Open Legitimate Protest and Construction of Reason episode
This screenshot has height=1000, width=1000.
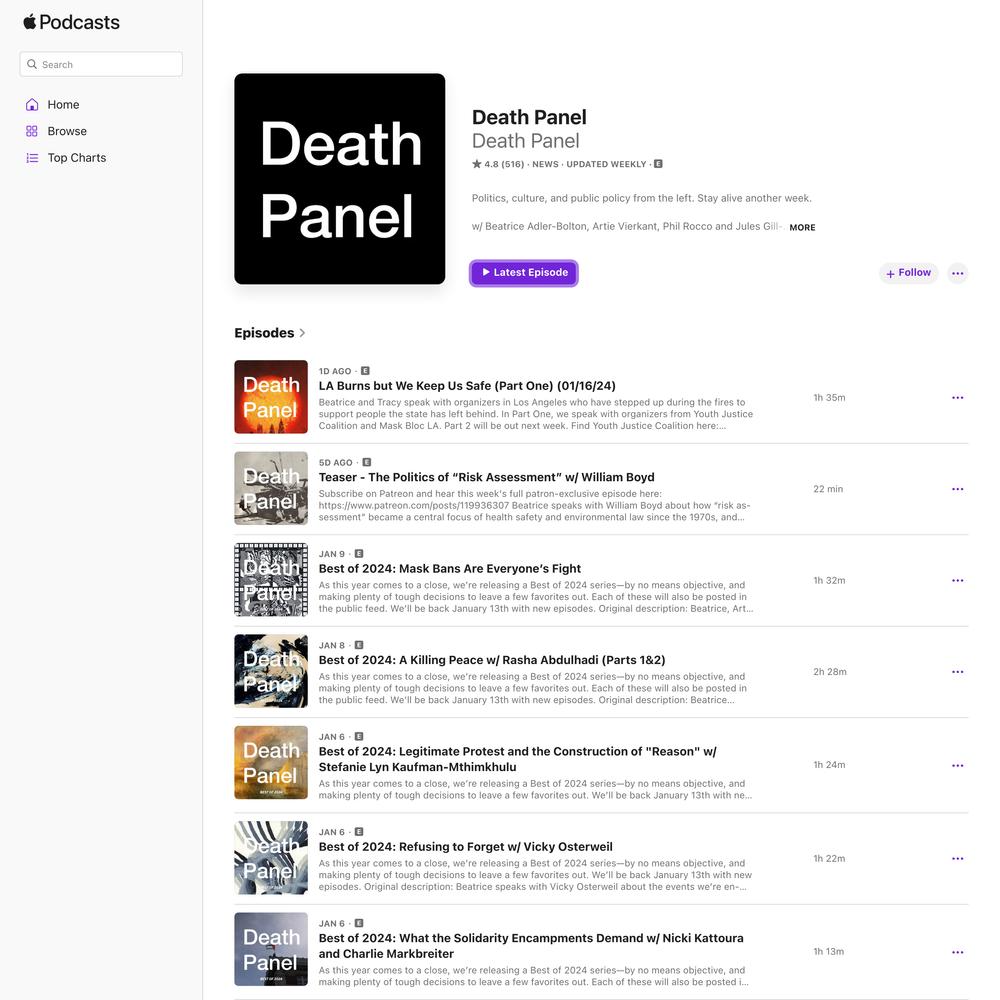(517, 759)
